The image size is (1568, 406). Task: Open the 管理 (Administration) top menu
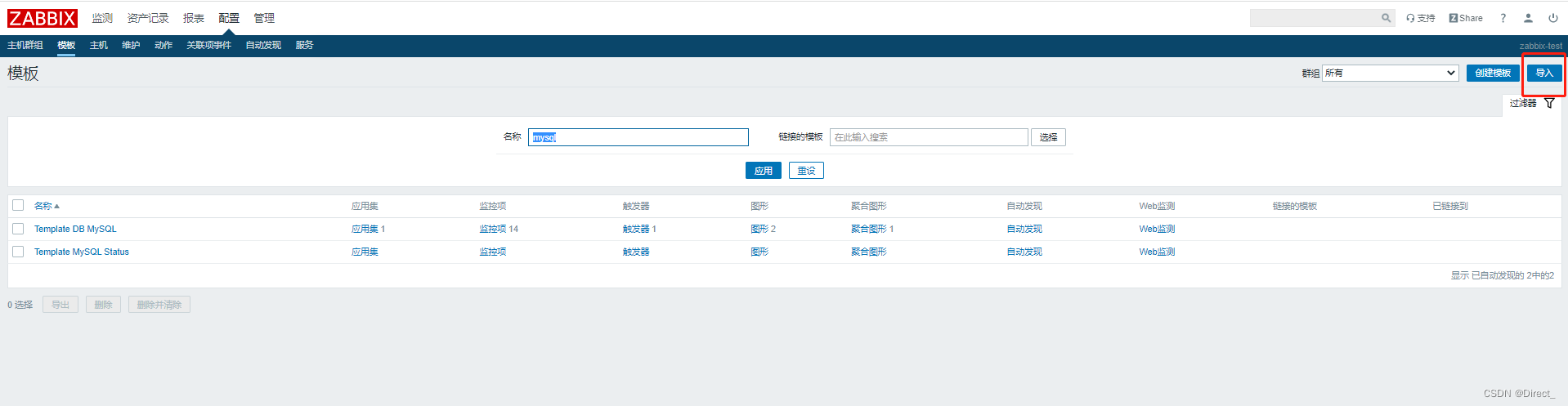[264, 18]
